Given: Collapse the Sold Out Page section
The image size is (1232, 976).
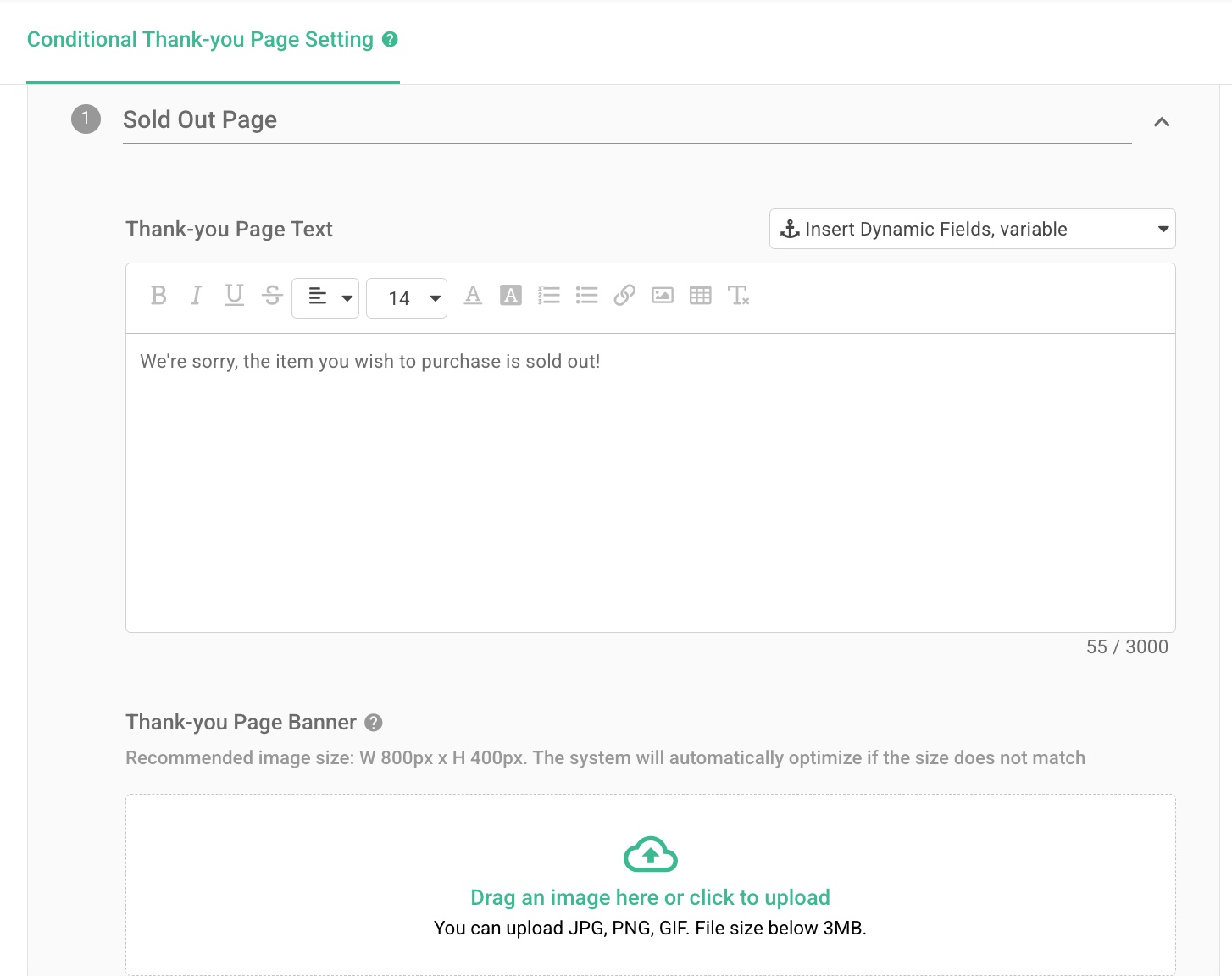Looking at the screenshot, I should pos(1162,122).
